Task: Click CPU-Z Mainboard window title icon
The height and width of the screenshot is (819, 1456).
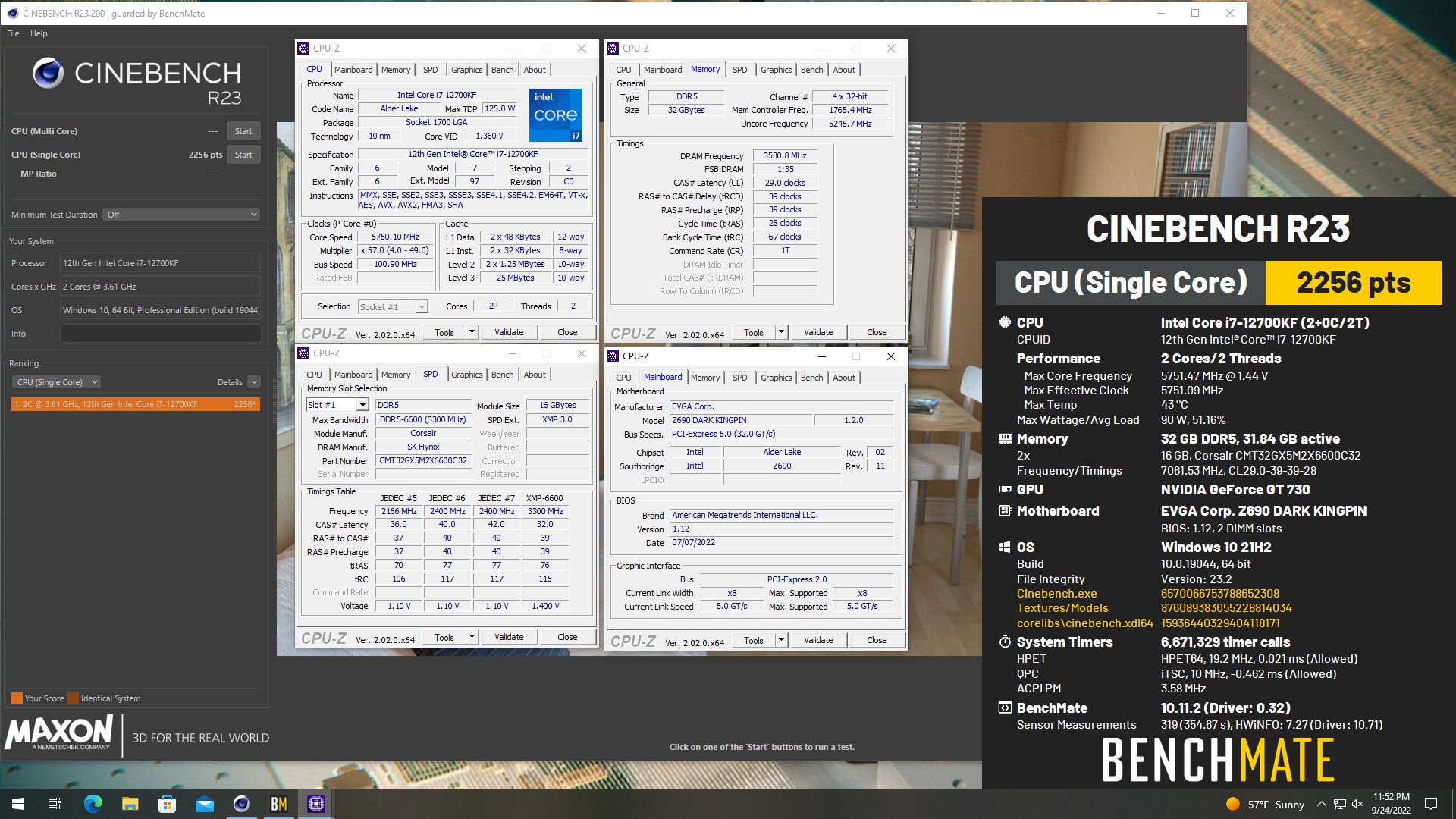Action: pos(613,356)
